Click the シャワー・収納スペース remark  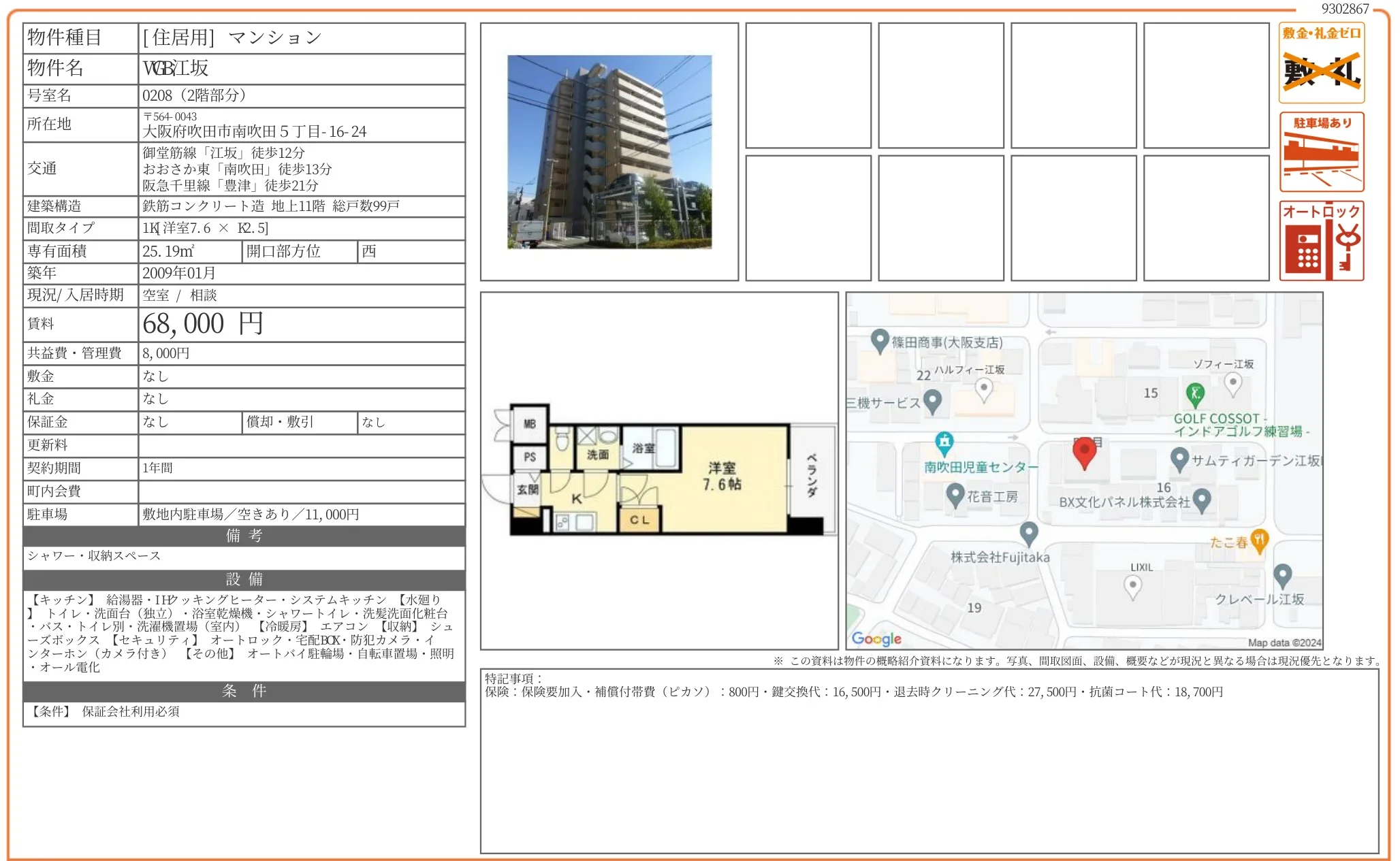pyautogui.click(x=94, y=556)
